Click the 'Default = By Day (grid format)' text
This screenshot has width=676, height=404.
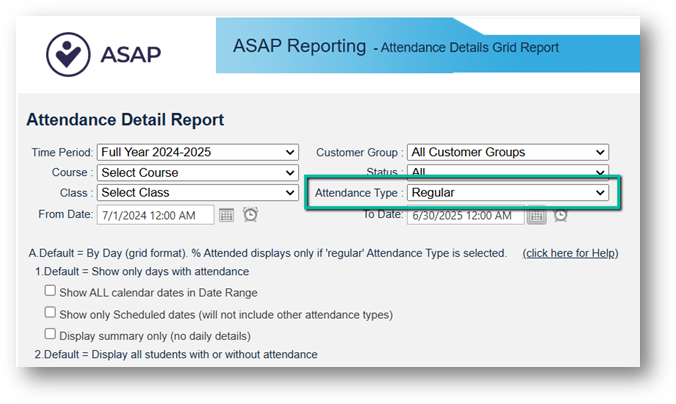pyautogui.click(x=108, y=253)
